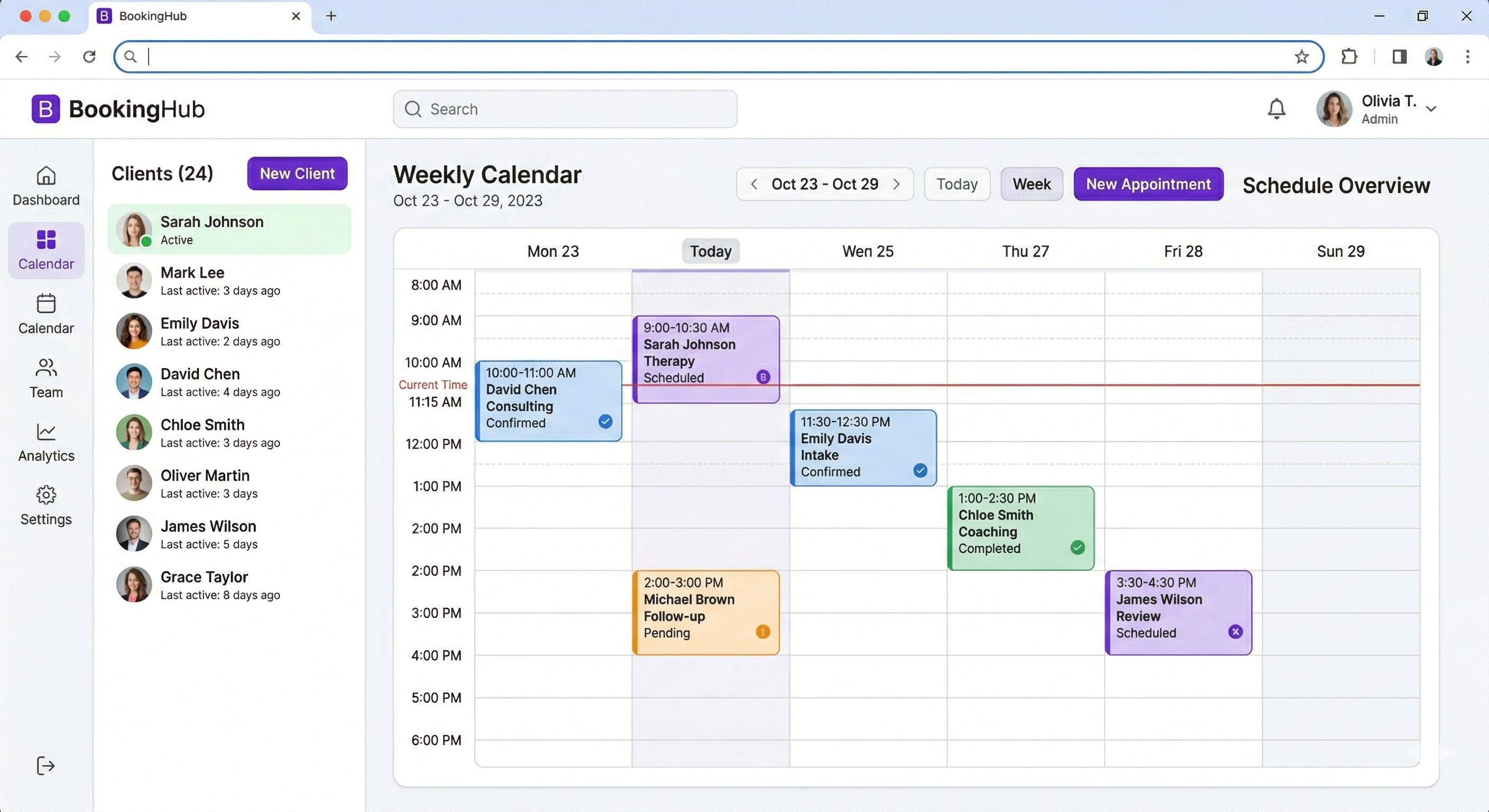Open browser extensions puzzle icon

point(1349,57)
